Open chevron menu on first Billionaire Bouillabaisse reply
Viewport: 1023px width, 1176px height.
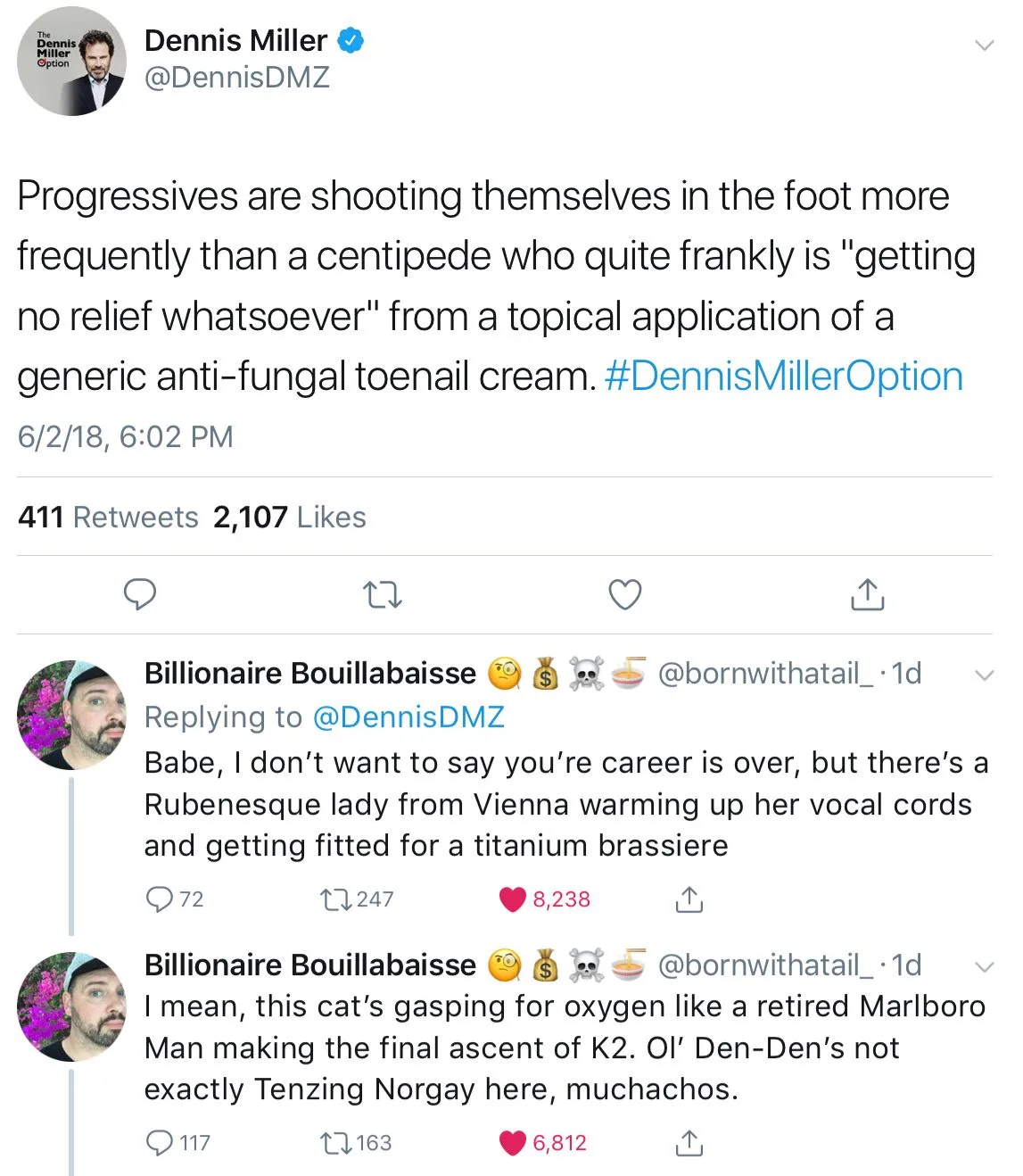(x=984, y=675)
